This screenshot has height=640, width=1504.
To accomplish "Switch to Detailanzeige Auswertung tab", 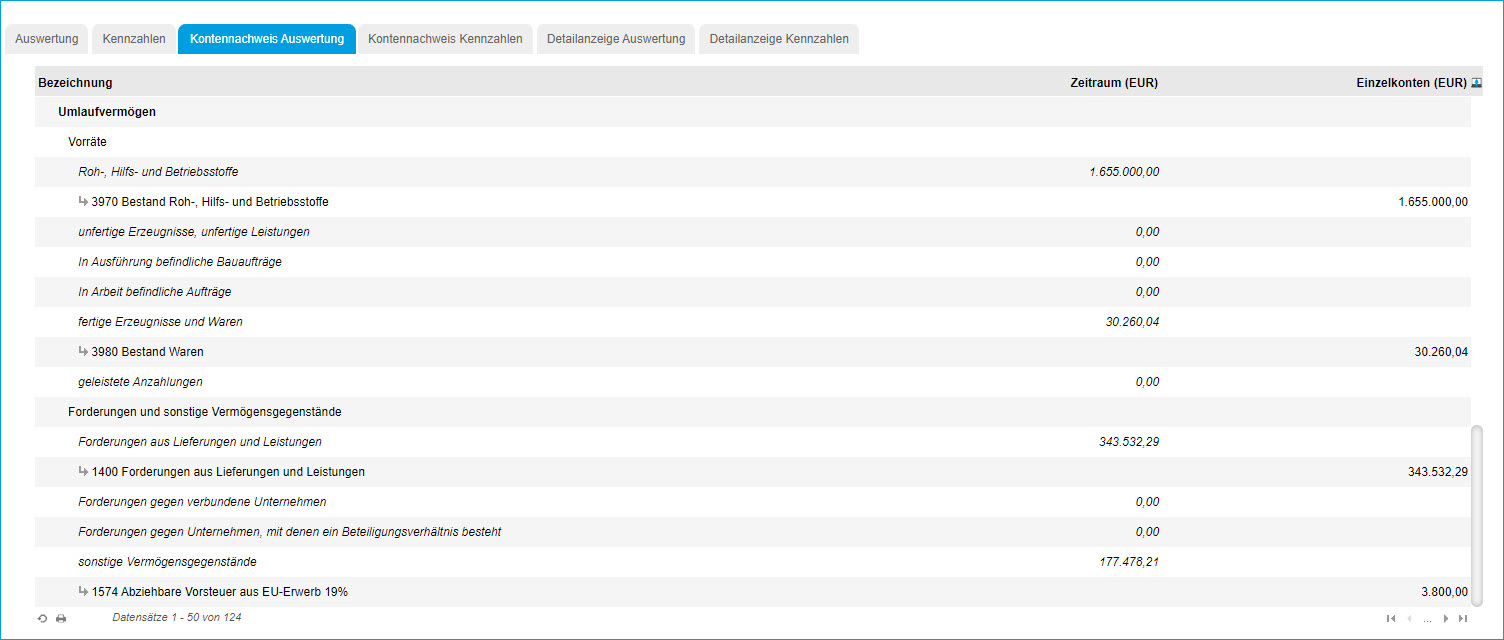I will [x=616, y=39].
